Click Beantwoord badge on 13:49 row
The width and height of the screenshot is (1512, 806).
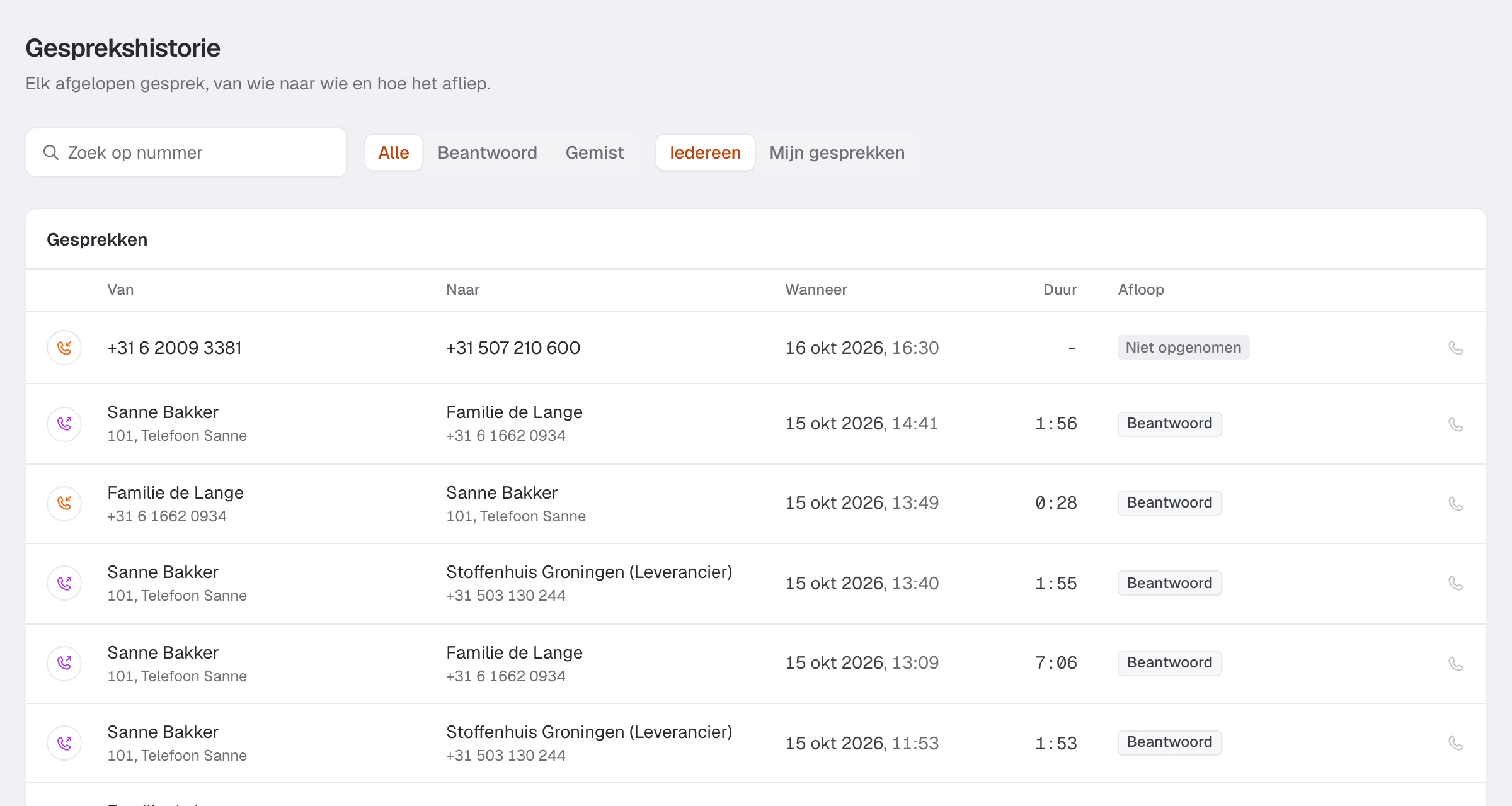tap(1169, 503)
